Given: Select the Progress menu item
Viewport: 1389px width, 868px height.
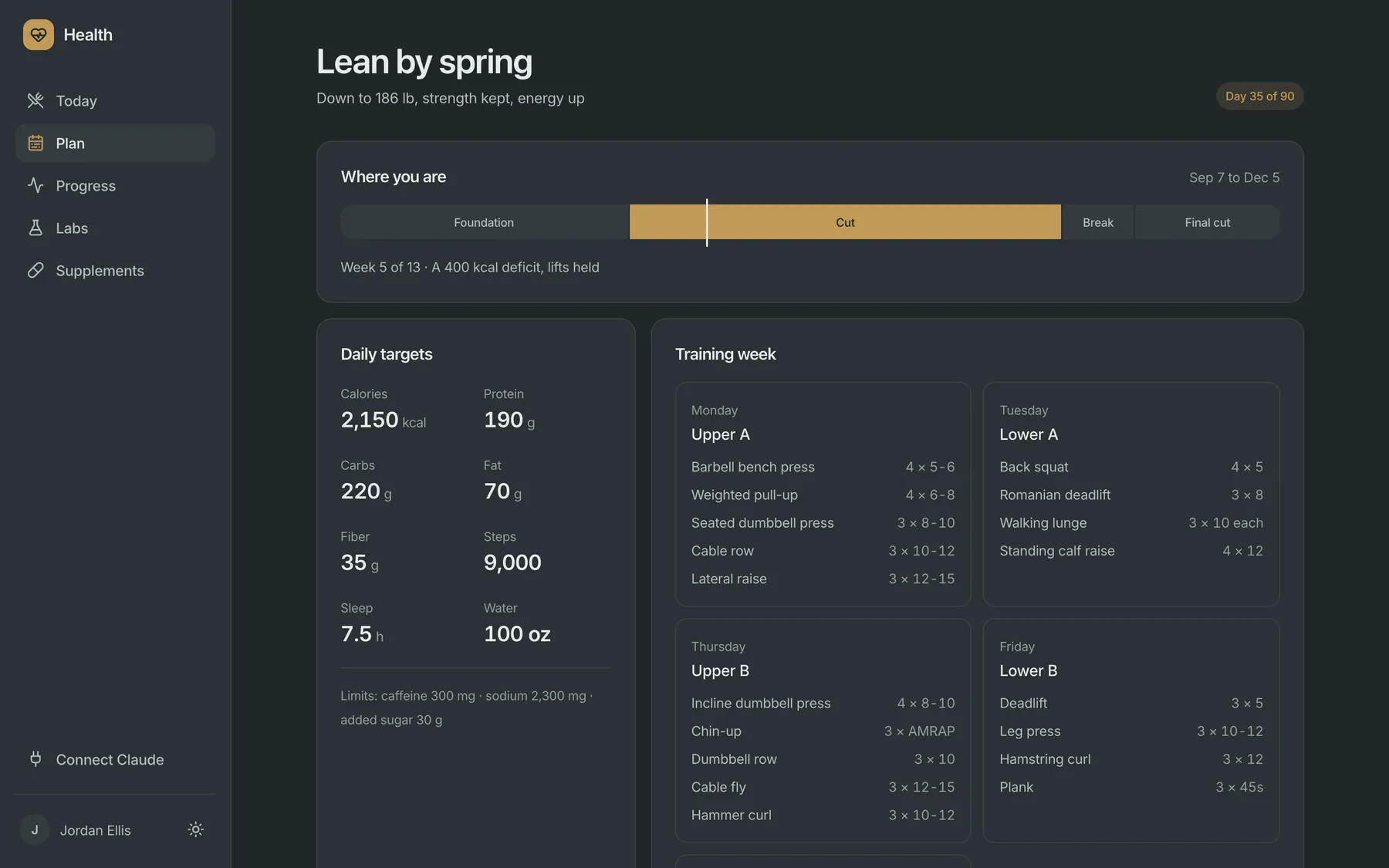Looking at the screenshot, I should tap(115, 185).
